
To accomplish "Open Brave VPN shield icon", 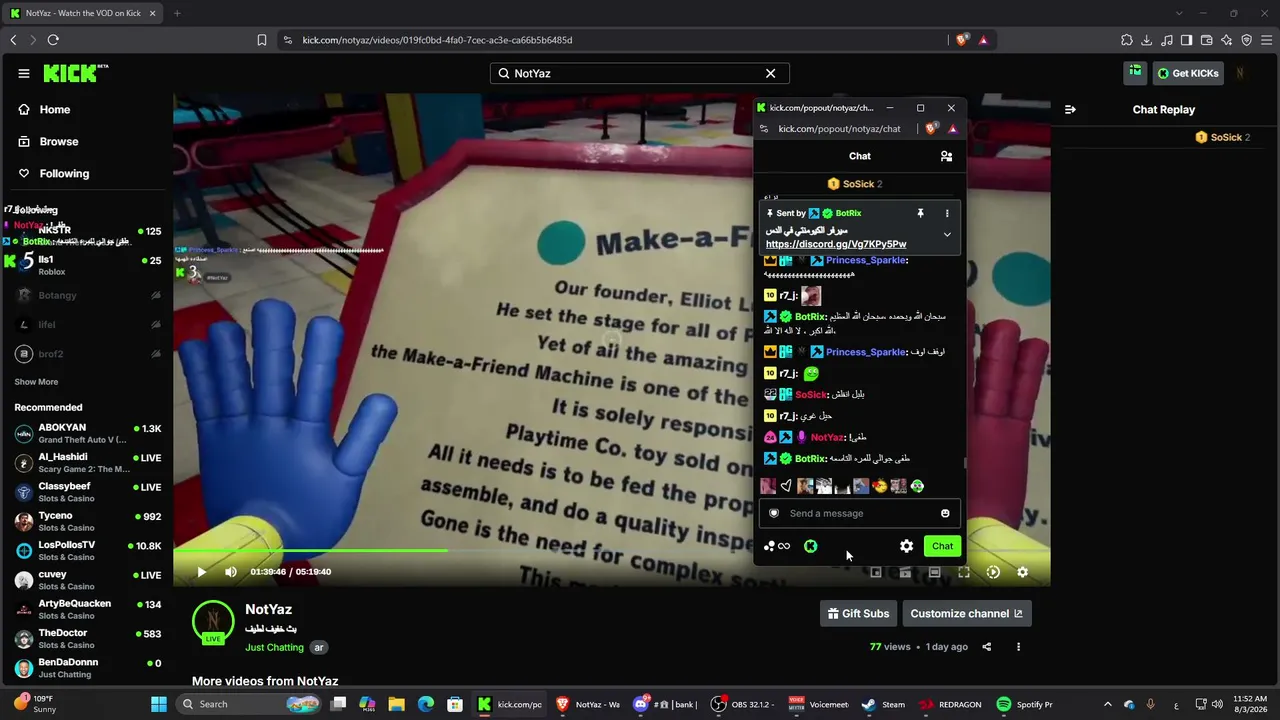I will click(x=1247, y=40).
